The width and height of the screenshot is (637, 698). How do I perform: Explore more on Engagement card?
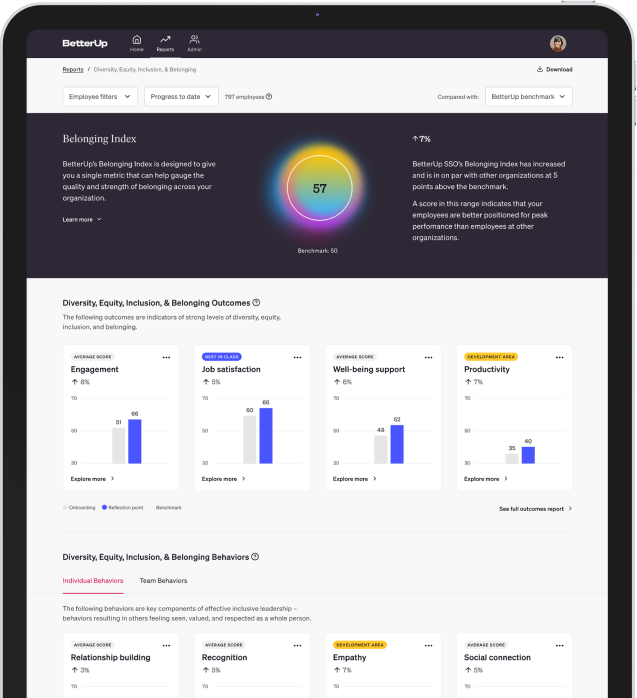[93, 479]
